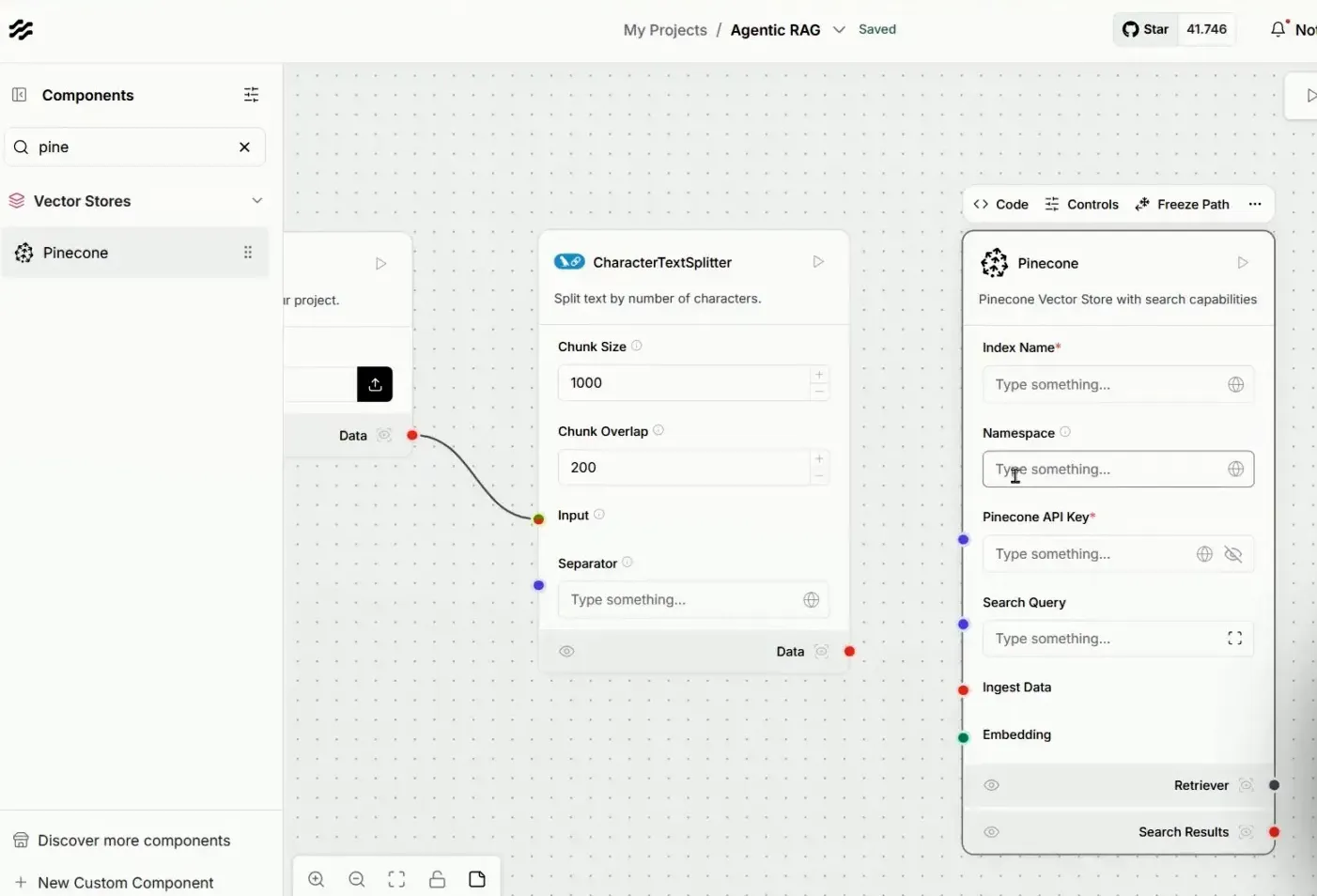Open component filter settings icon
Screen dimensions: 1317x896
(x=251, y=95)
